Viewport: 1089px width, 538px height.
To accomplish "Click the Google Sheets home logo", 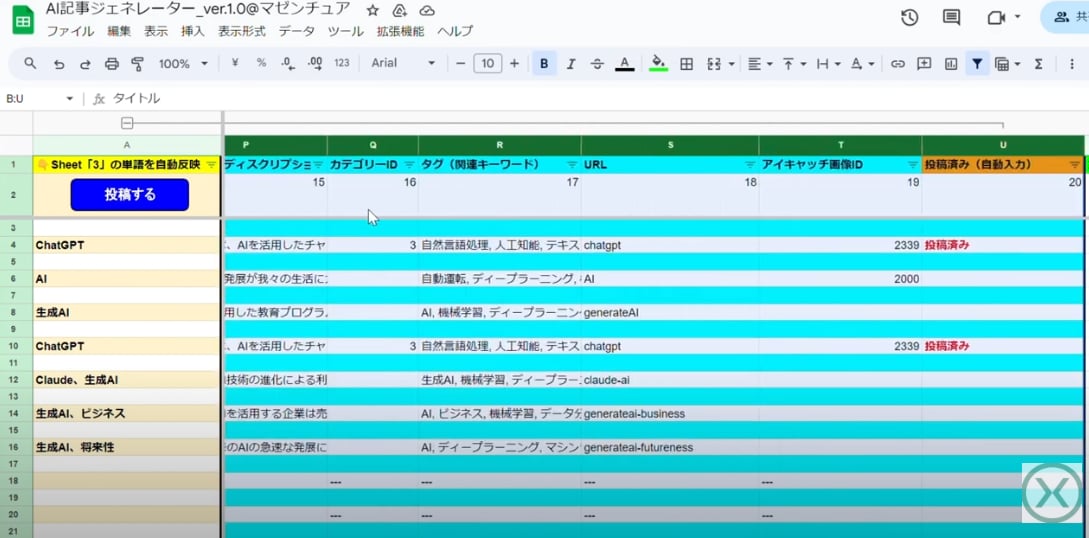I will pos(23,20).
